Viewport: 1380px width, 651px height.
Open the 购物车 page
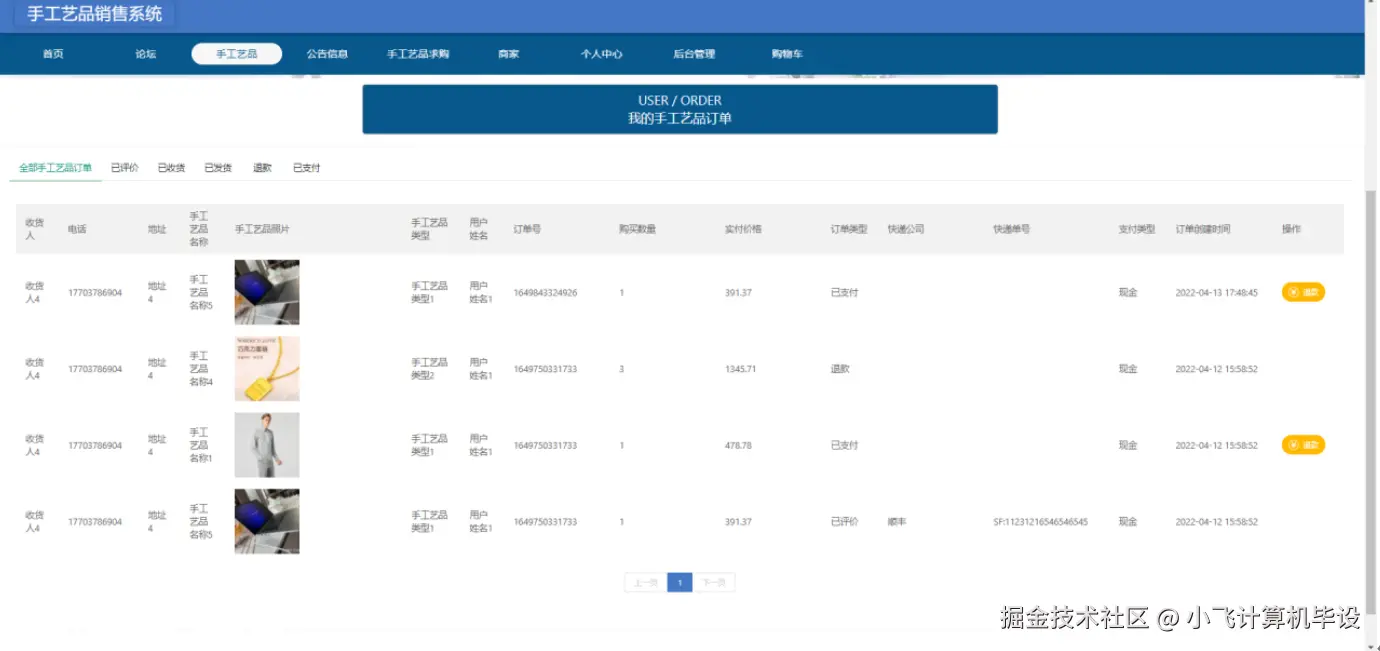[x=787, y=54]
